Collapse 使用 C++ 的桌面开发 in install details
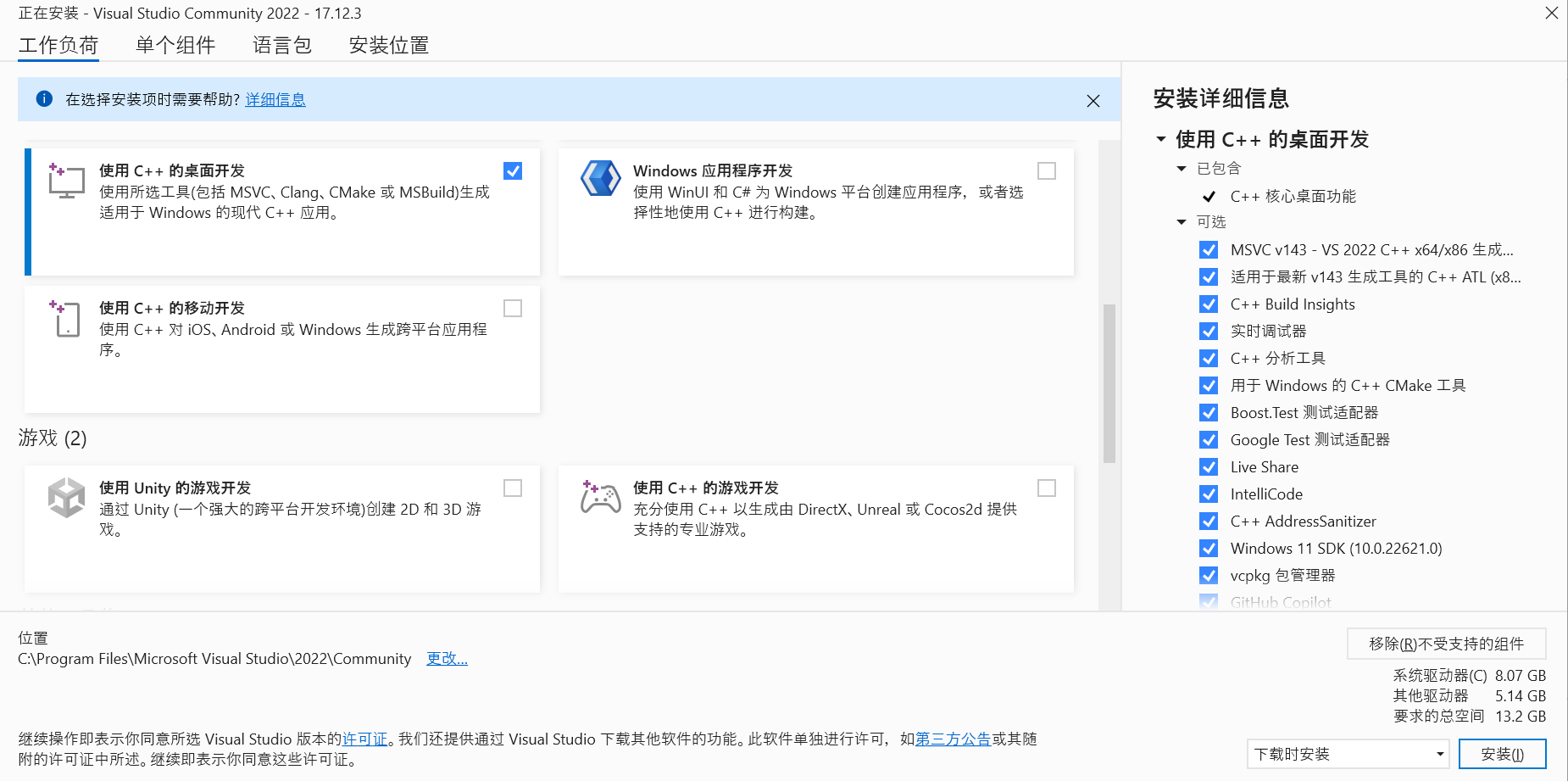Image resolution: width=1568 pixels, height=781 pixels. click(1161, 138)
